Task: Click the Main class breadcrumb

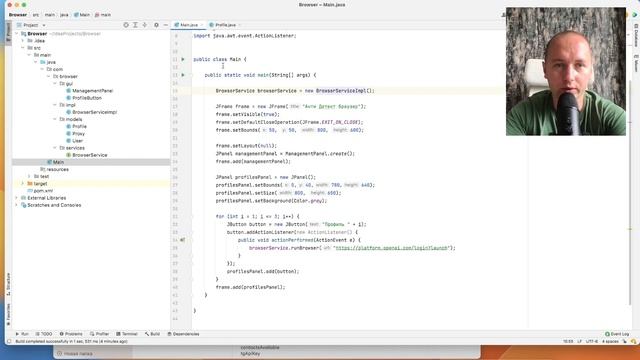Action: [82, 15]
